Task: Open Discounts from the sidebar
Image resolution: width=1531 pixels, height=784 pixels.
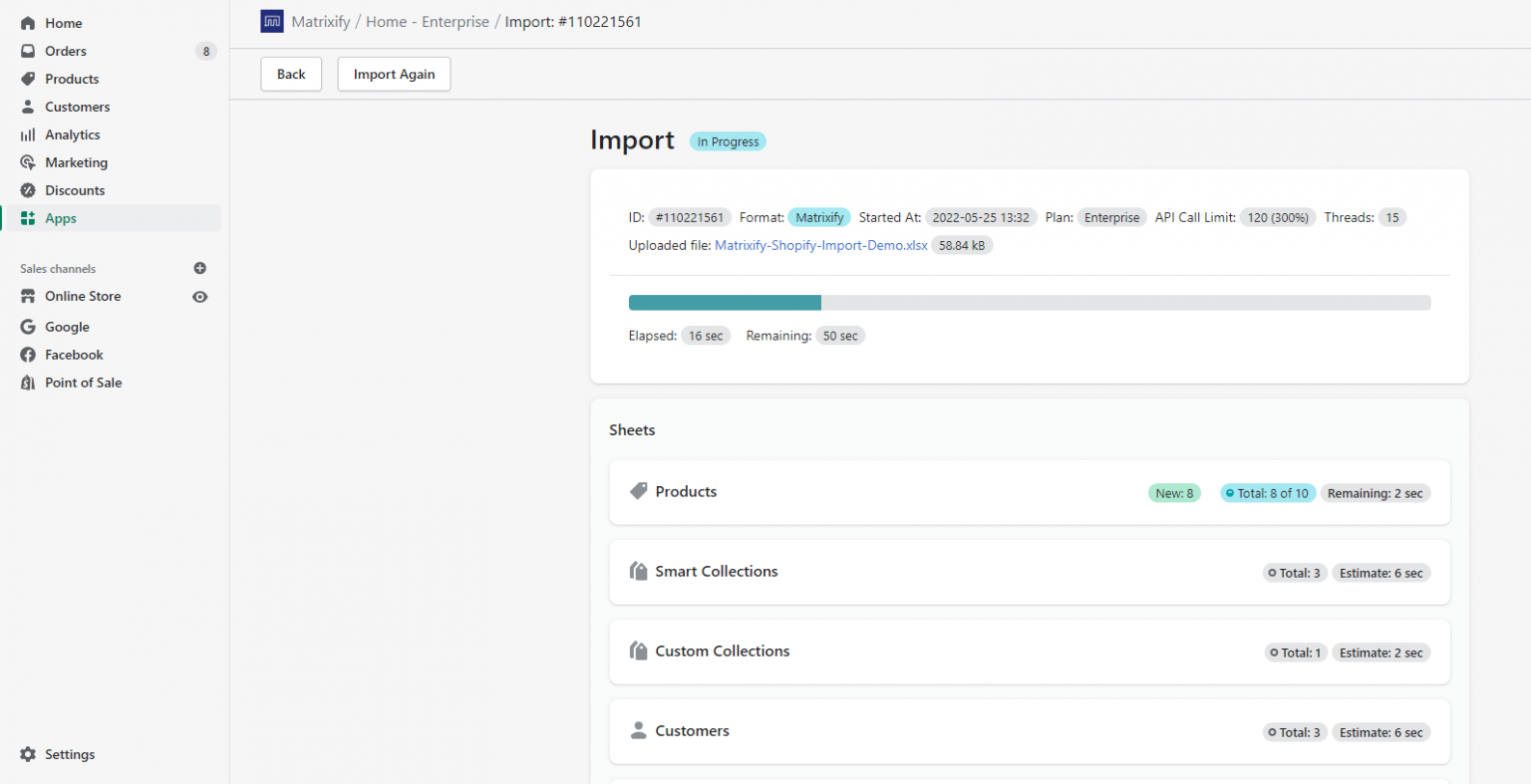Action: [74, 190]
